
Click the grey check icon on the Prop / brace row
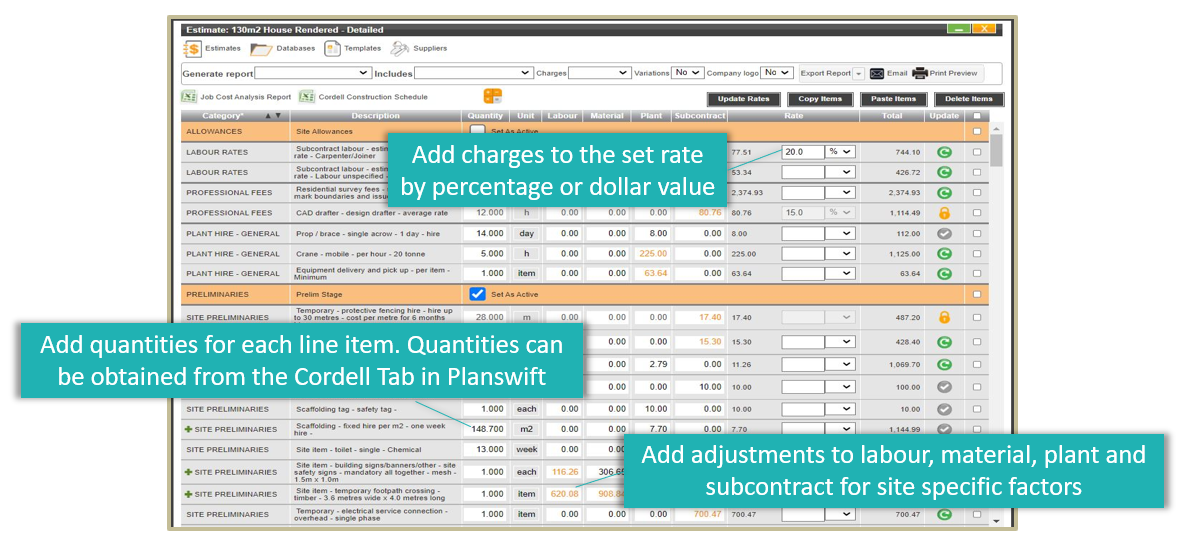point(943,233)
